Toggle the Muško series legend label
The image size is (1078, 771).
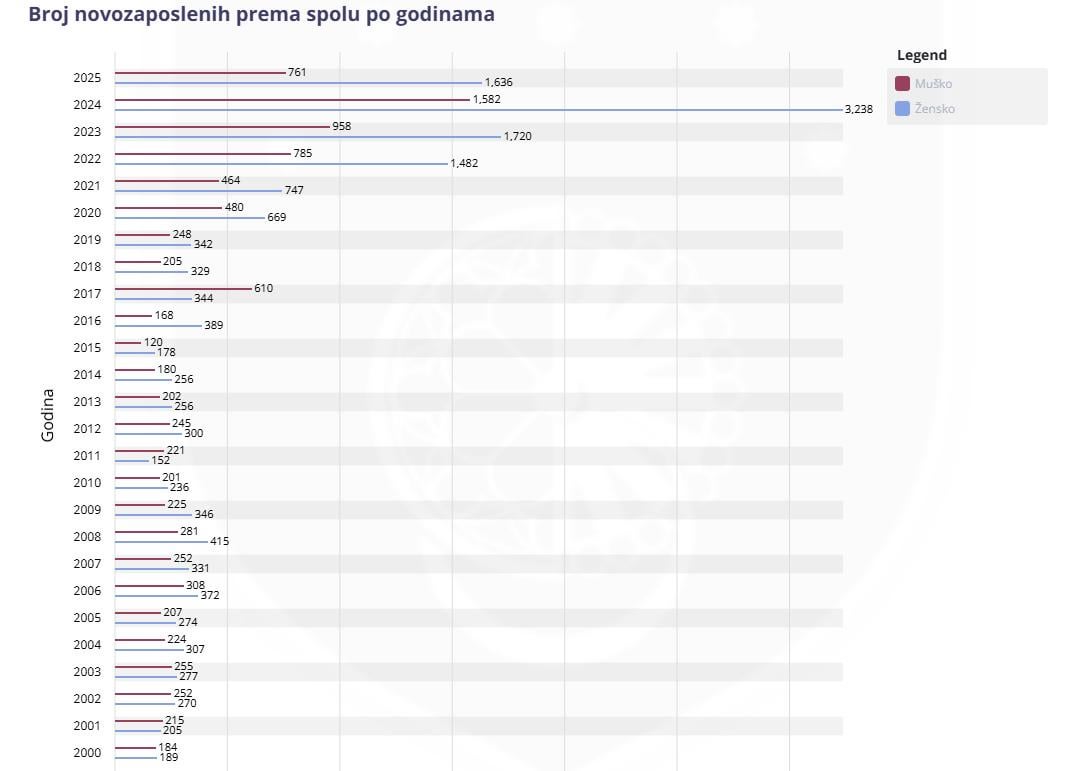pos(933,84)
